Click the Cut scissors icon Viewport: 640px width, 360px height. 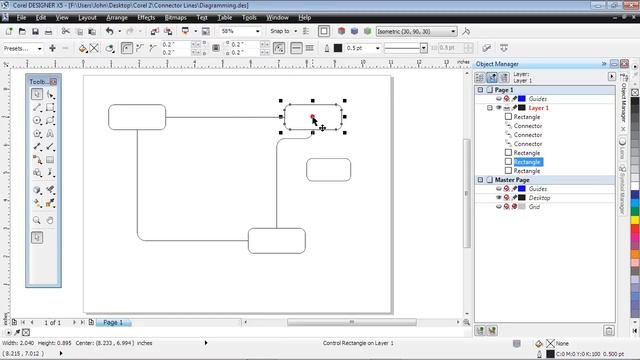[x=65, y=31]
